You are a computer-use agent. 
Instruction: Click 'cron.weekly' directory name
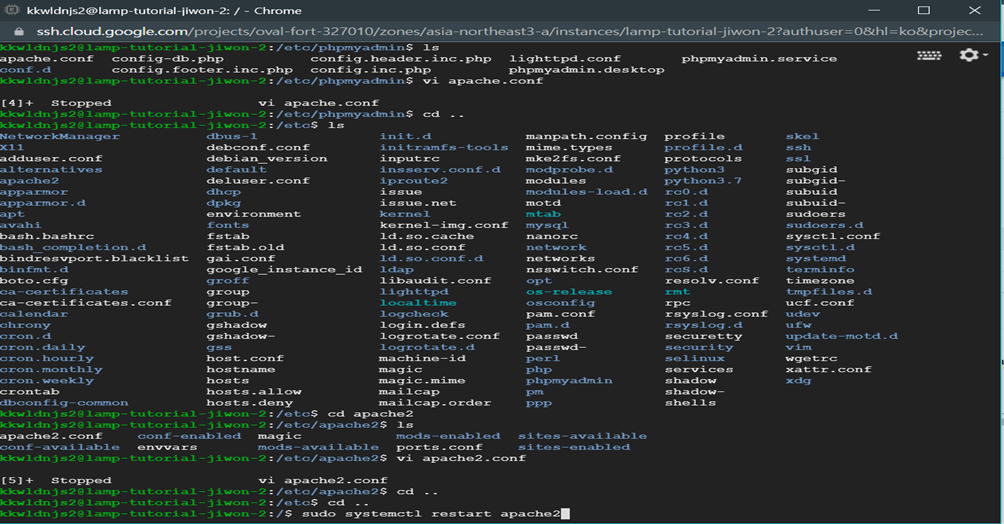[47, 381]
